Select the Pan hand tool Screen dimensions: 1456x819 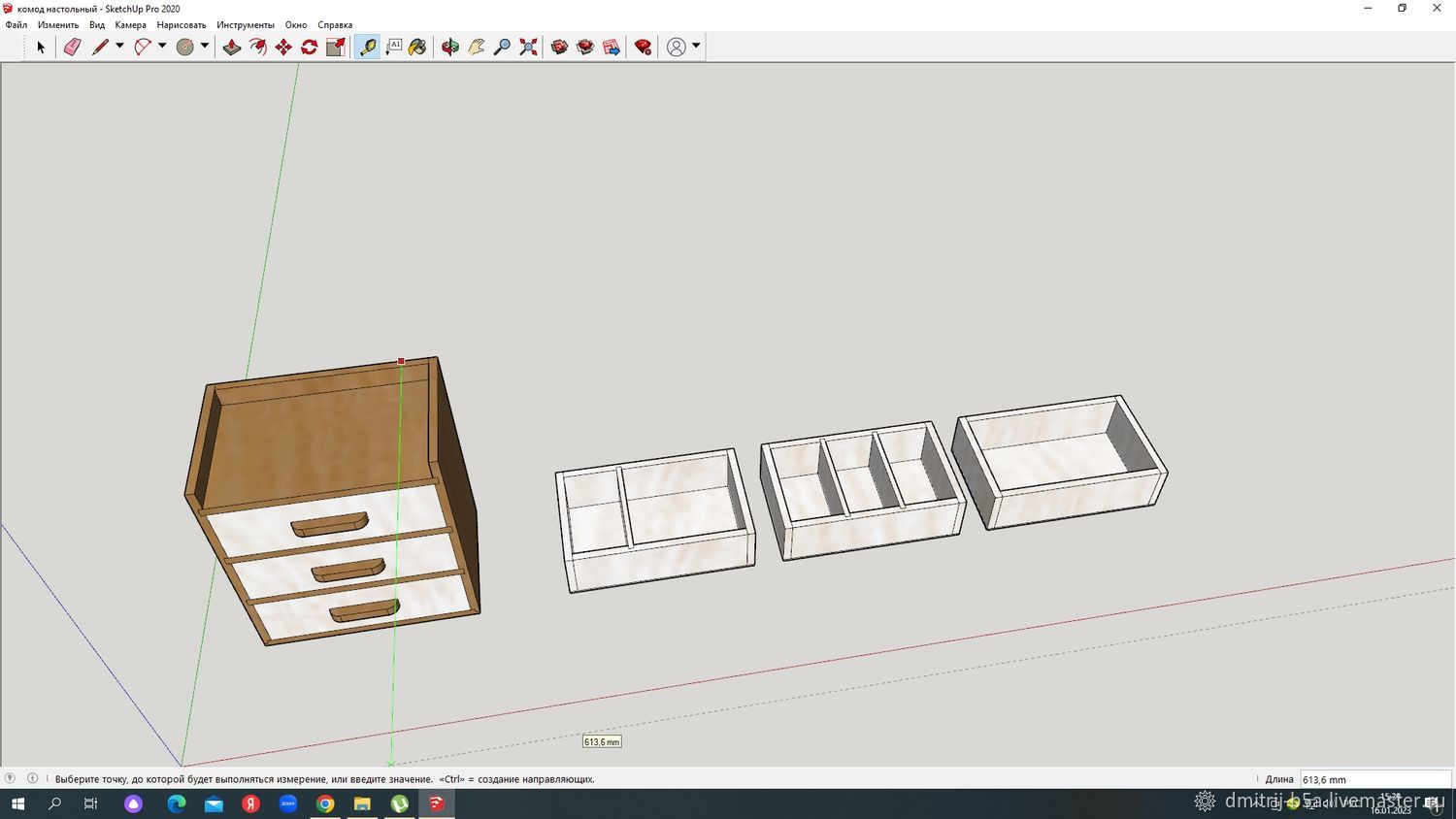click(476, 47)
